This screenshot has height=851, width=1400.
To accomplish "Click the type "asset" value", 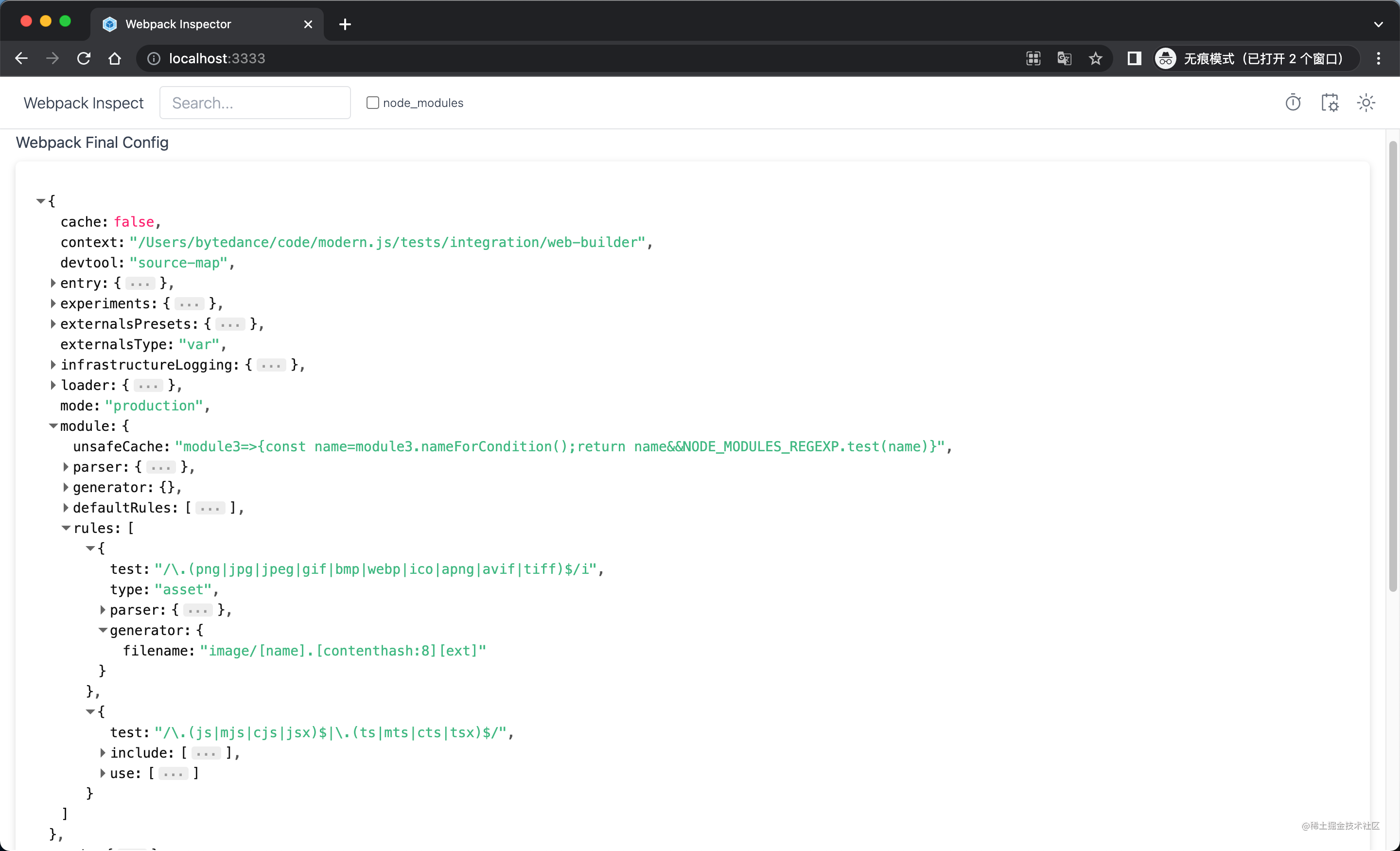I will [183, 589].
